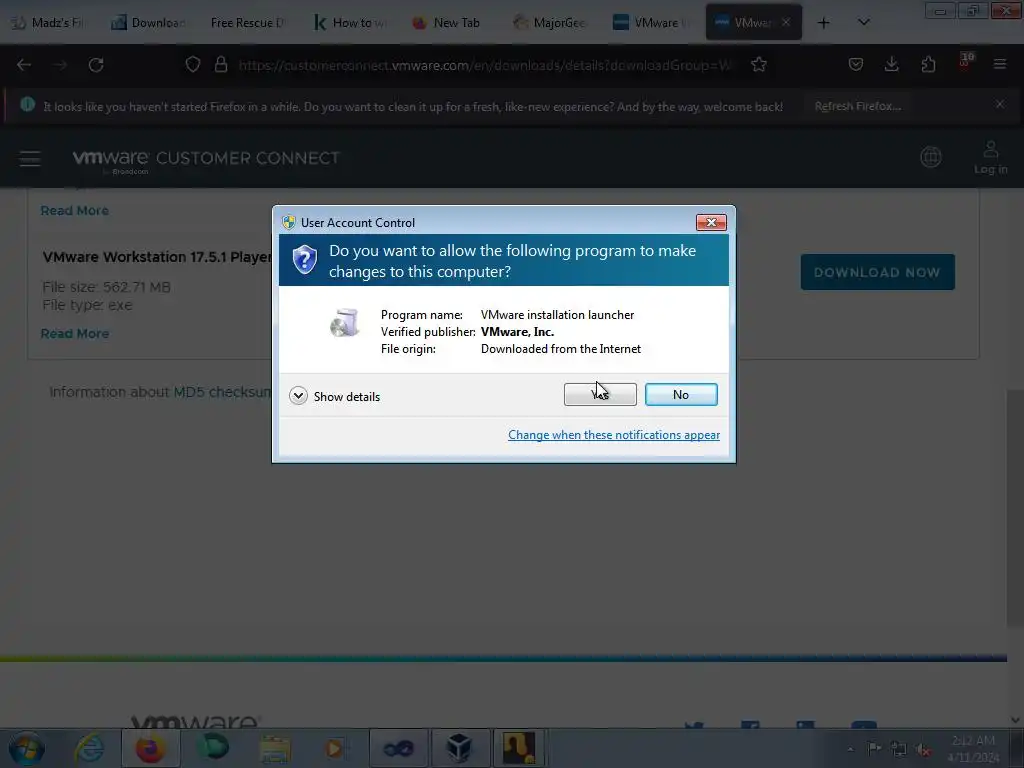This screenshot has height=768, width=1024.
Task: Open the Windows Start menu
Action: pyautogui.click(x=27, y=748)
